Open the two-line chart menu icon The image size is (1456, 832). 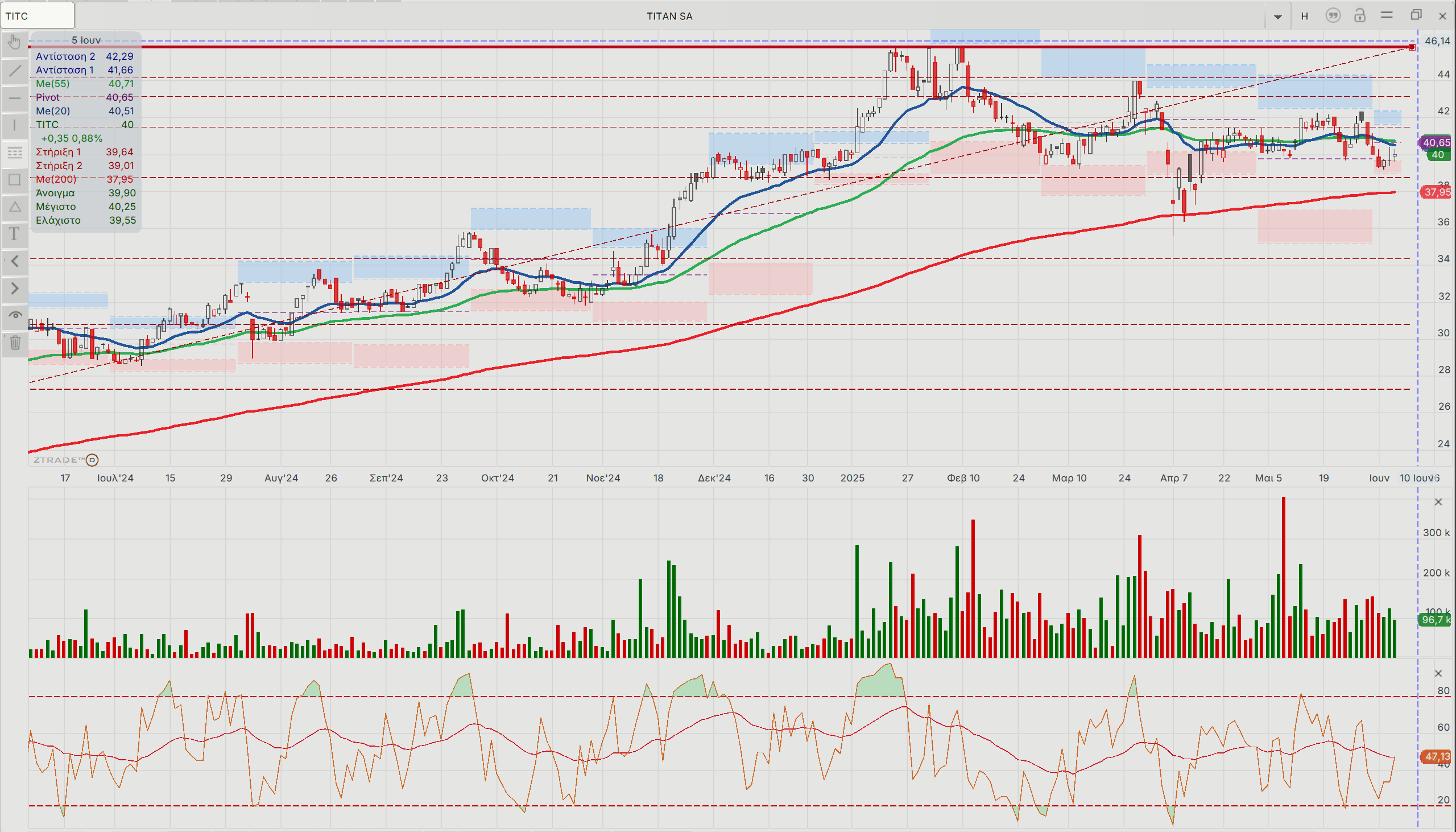(1387, 15)
